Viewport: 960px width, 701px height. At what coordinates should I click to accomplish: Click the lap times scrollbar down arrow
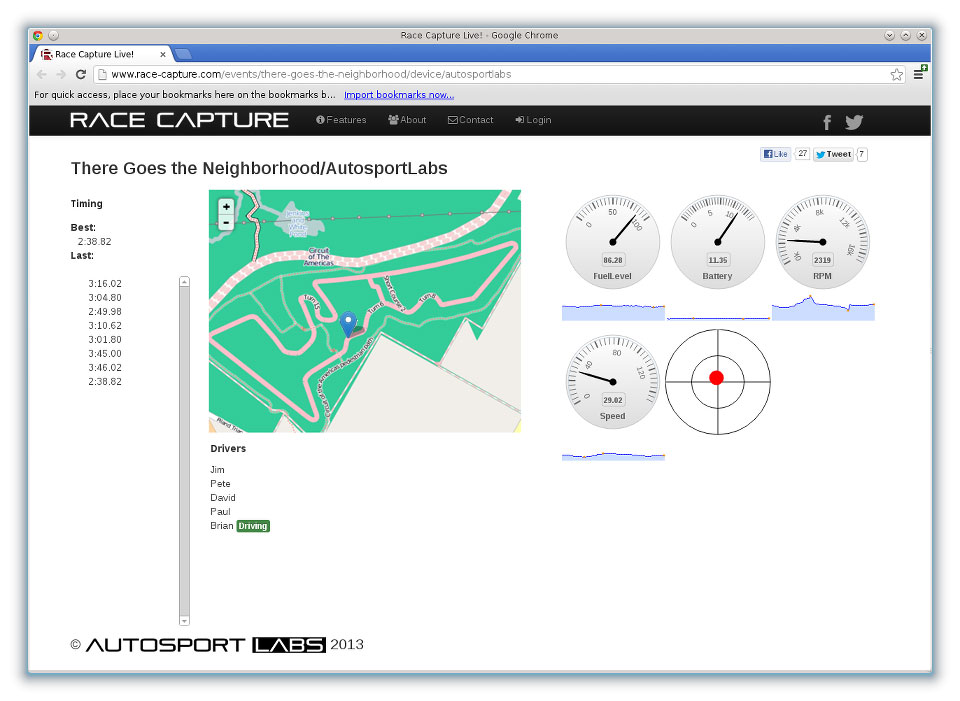pyautogui.click(x=184, y=620)
